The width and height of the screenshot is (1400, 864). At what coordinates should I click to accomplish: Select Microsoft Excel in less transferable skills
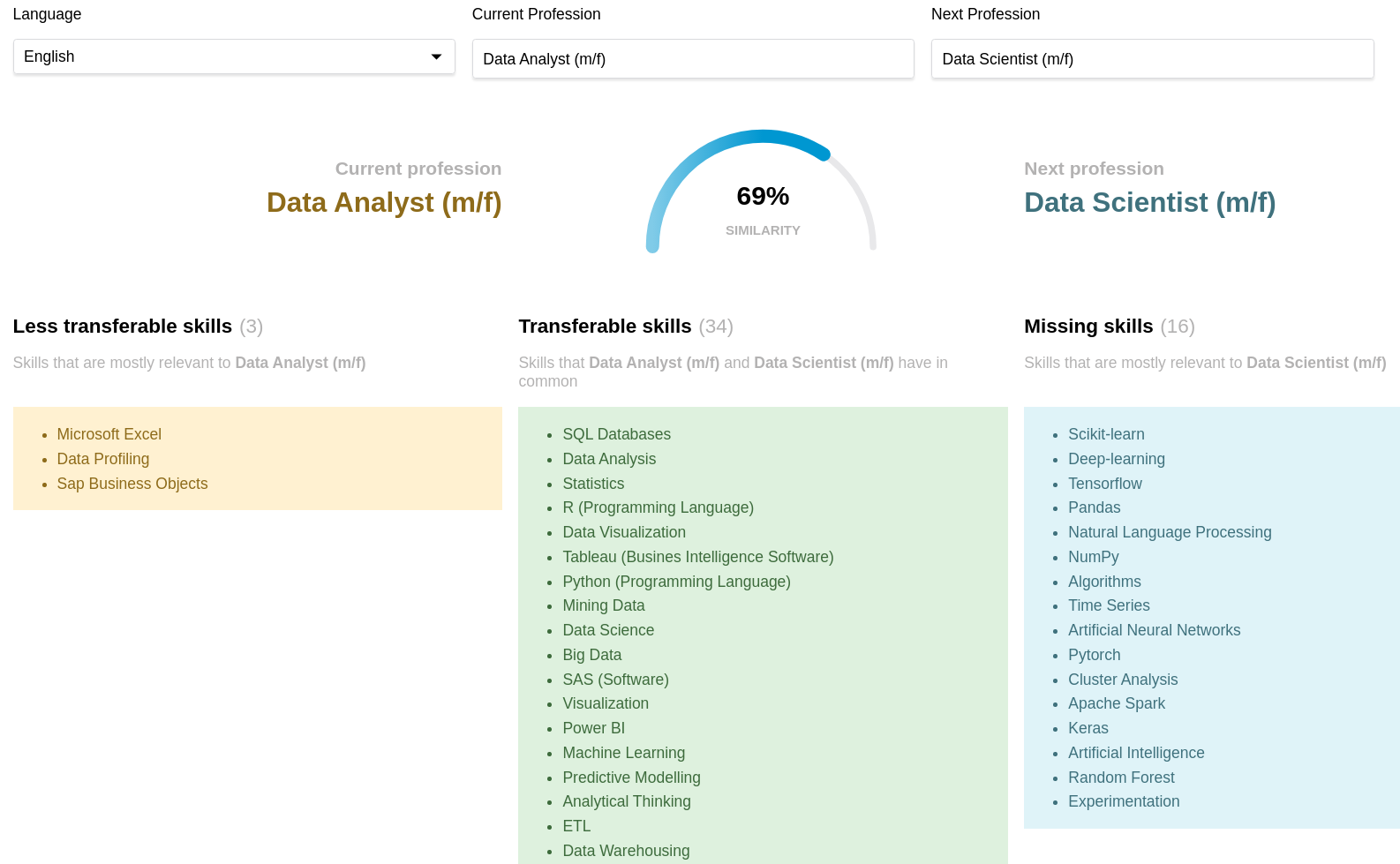click(109, 434)
